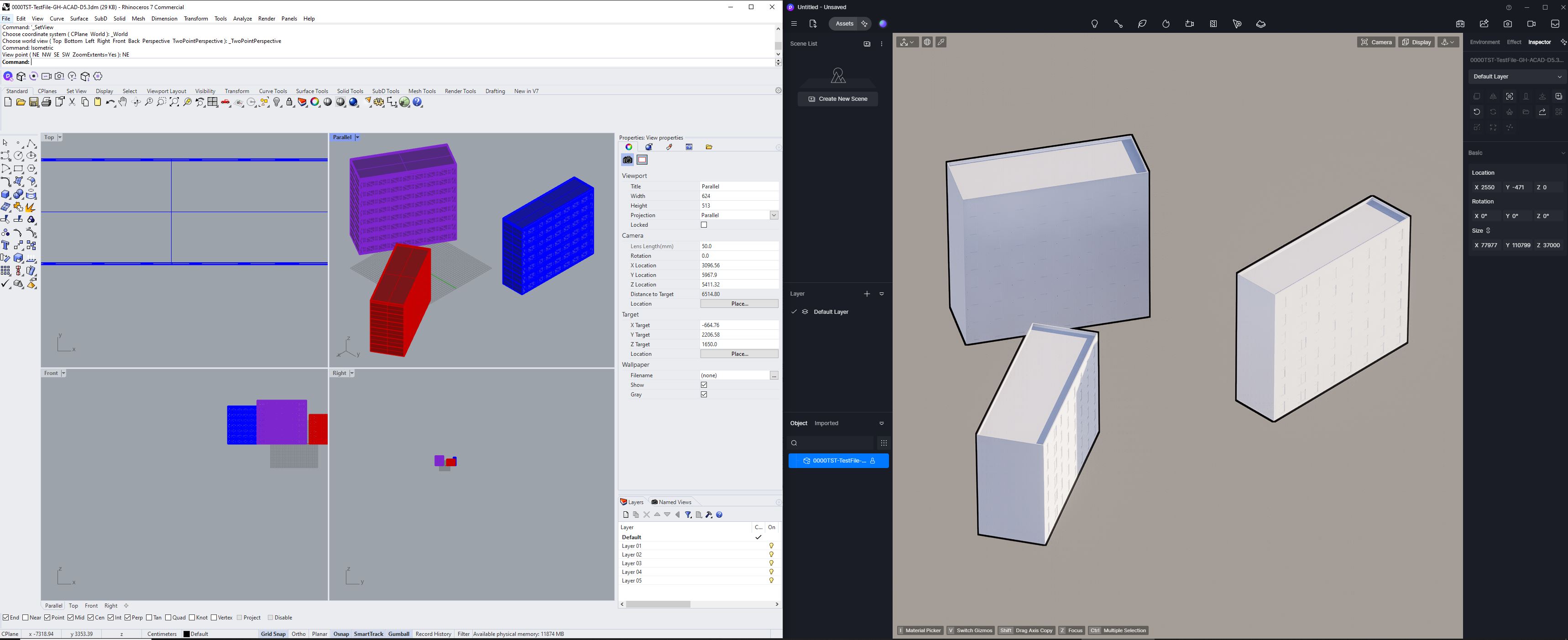Activate the Pan hand tool in Rhino
The height and width of the screenshot is (640, 1568).
click(x=123, y=102)
